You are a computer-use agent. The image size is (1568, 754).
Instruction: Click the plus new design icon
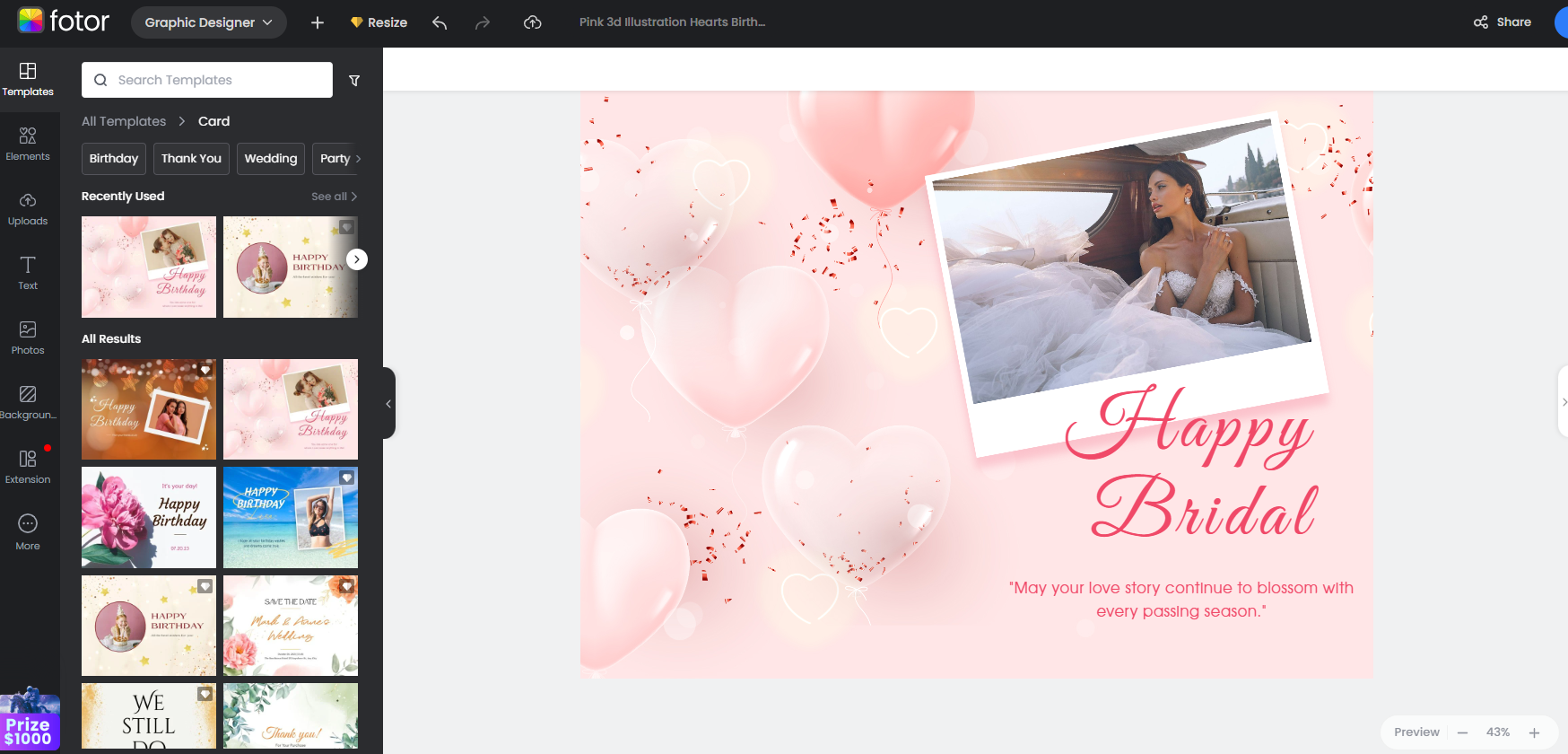[318, 22]
